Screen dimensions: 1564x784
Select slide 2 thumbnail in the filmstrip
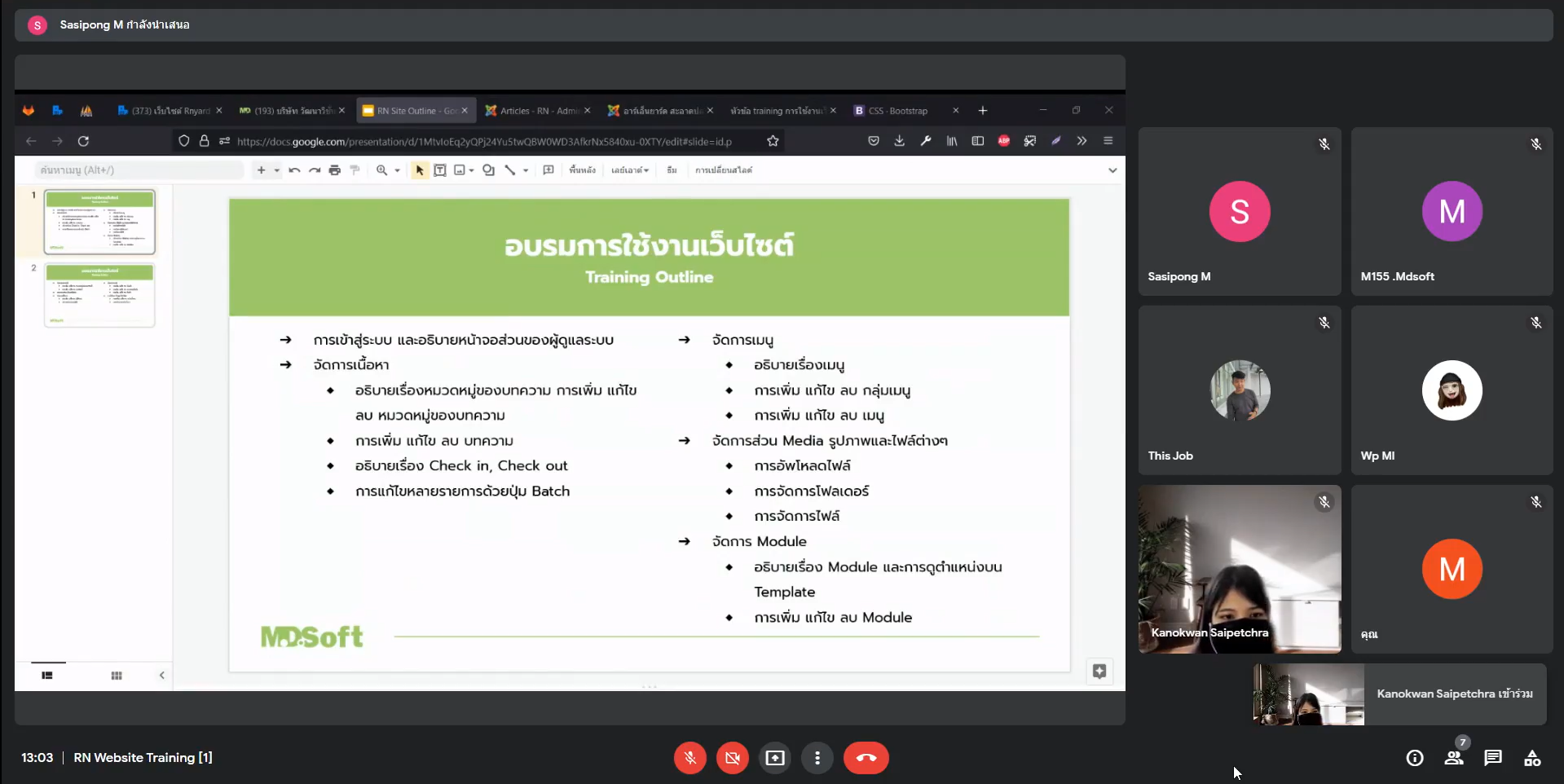coord(99,294)
